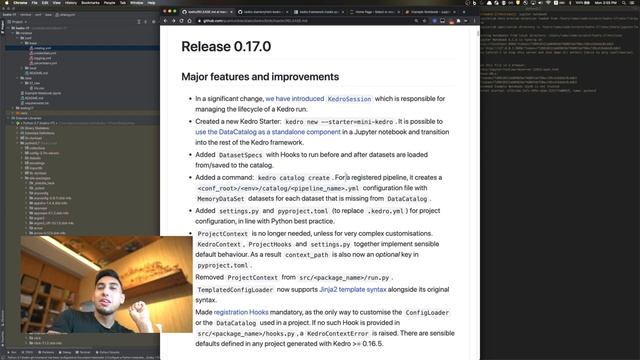Collapse all in PyCharm Project panel toolbar

tap(145, 22)
